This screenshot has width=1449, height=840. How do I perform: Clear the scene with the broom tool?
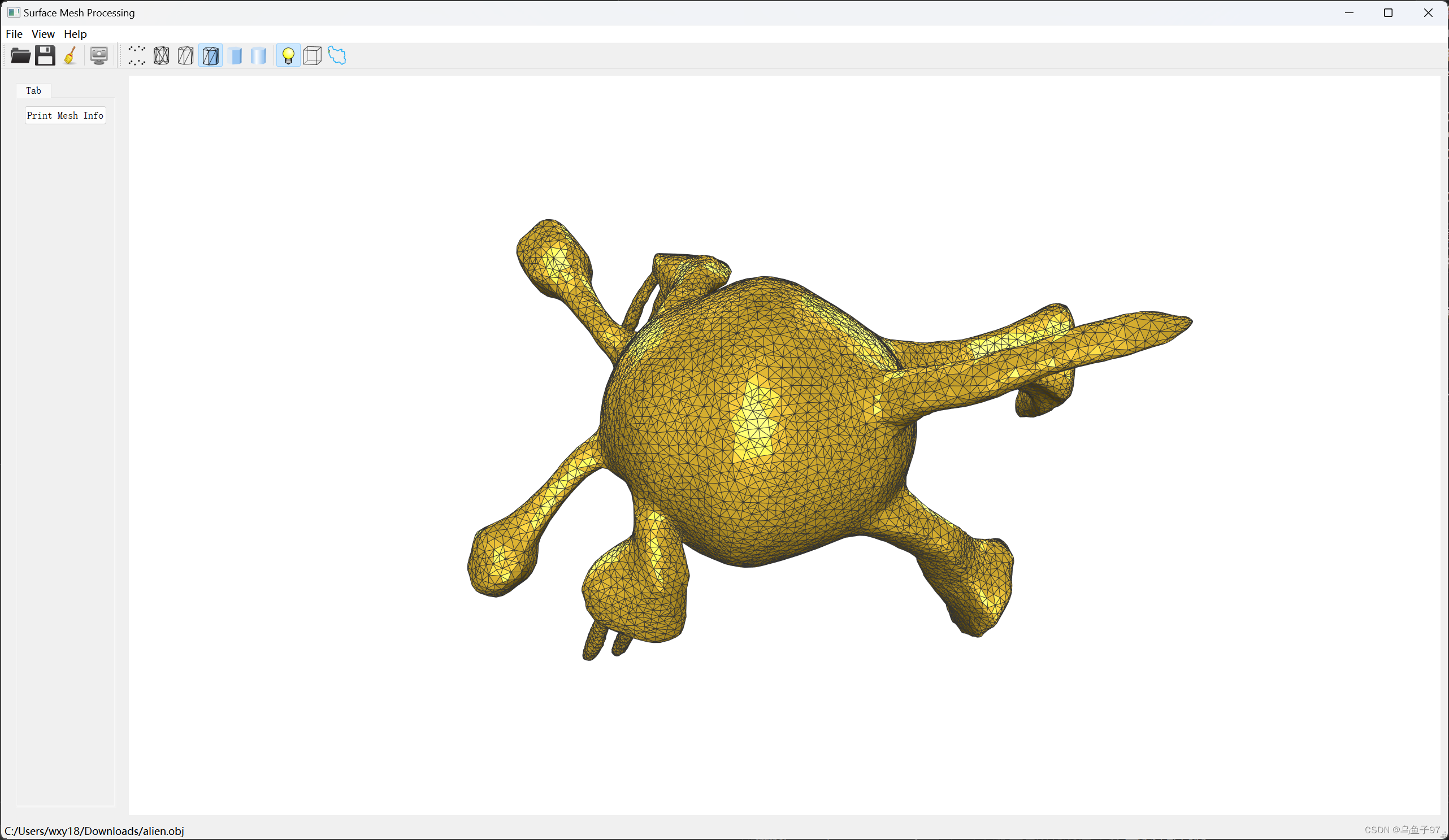coord(70,55)
